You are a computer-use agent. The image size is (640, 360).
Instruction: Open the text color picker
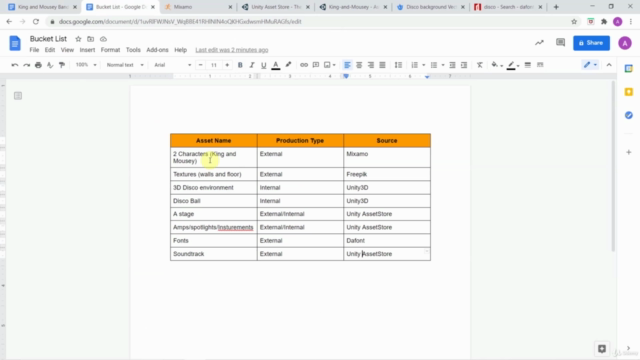tap(276, 65)
